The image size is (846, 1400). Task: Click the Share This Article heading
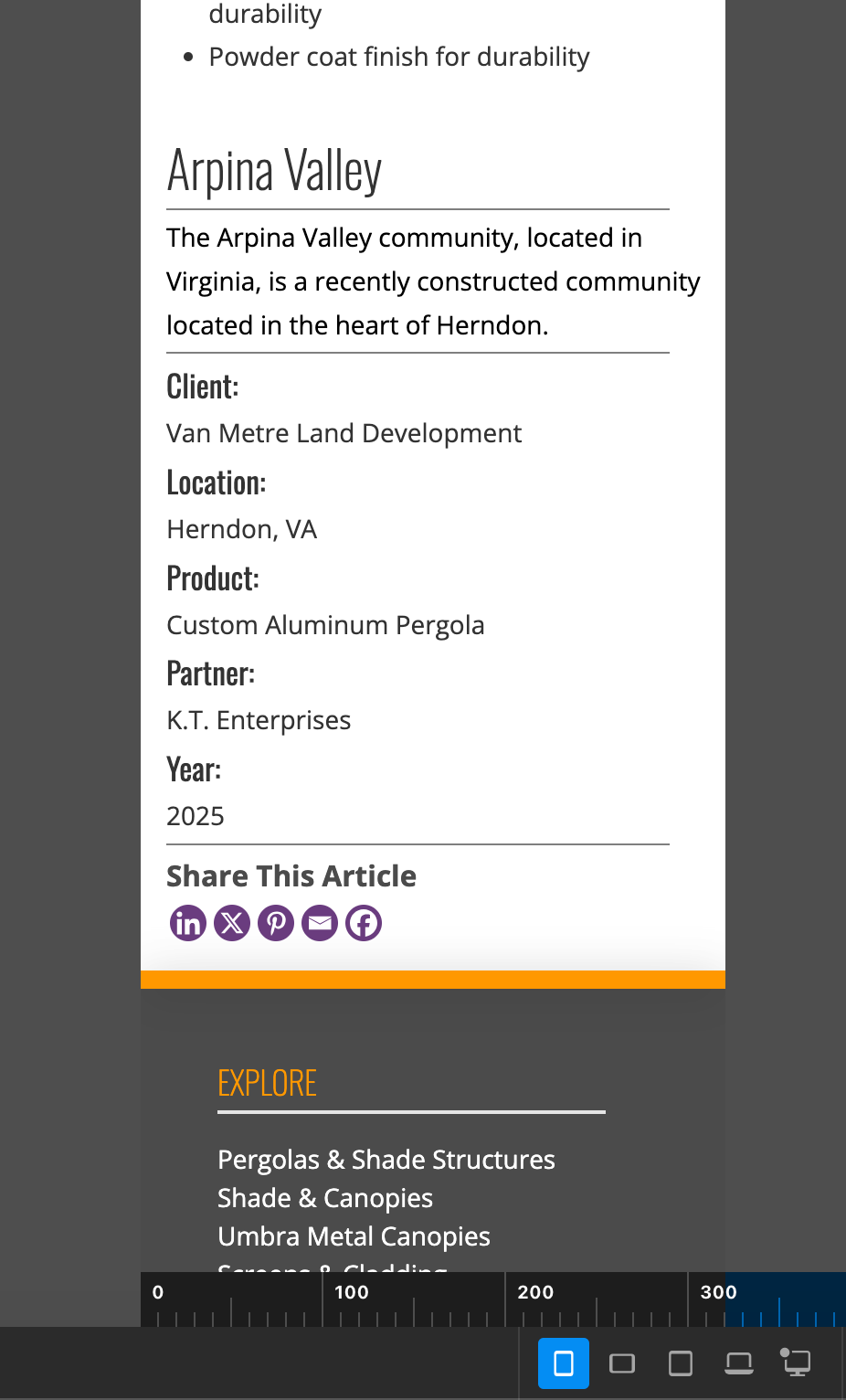[291, 876]
